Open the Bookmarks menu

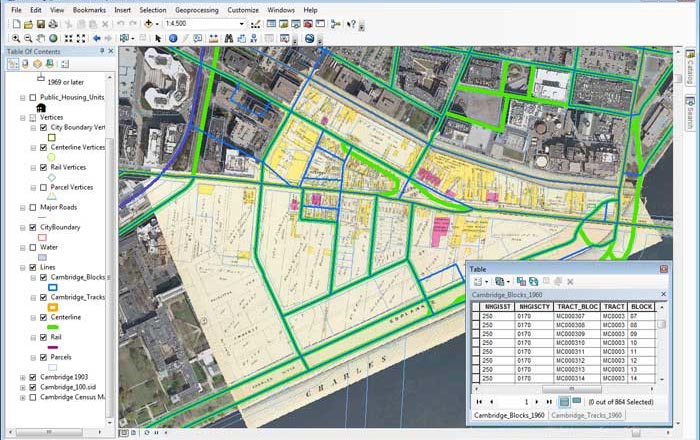89,10
